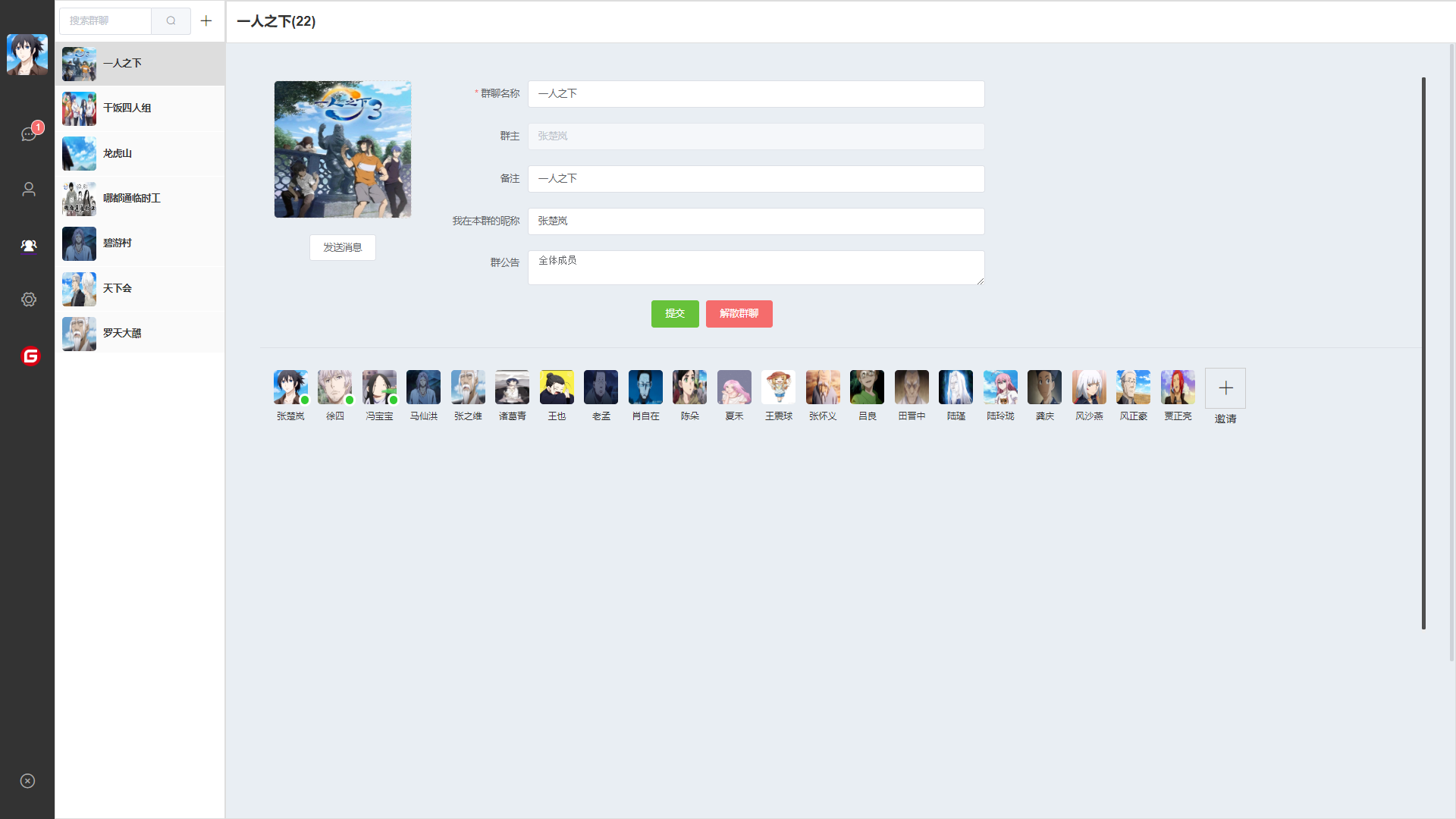Click 解散群聊 to disband the group
The width and height of the screenshot is (1456, 819).
tap(739, 313)
